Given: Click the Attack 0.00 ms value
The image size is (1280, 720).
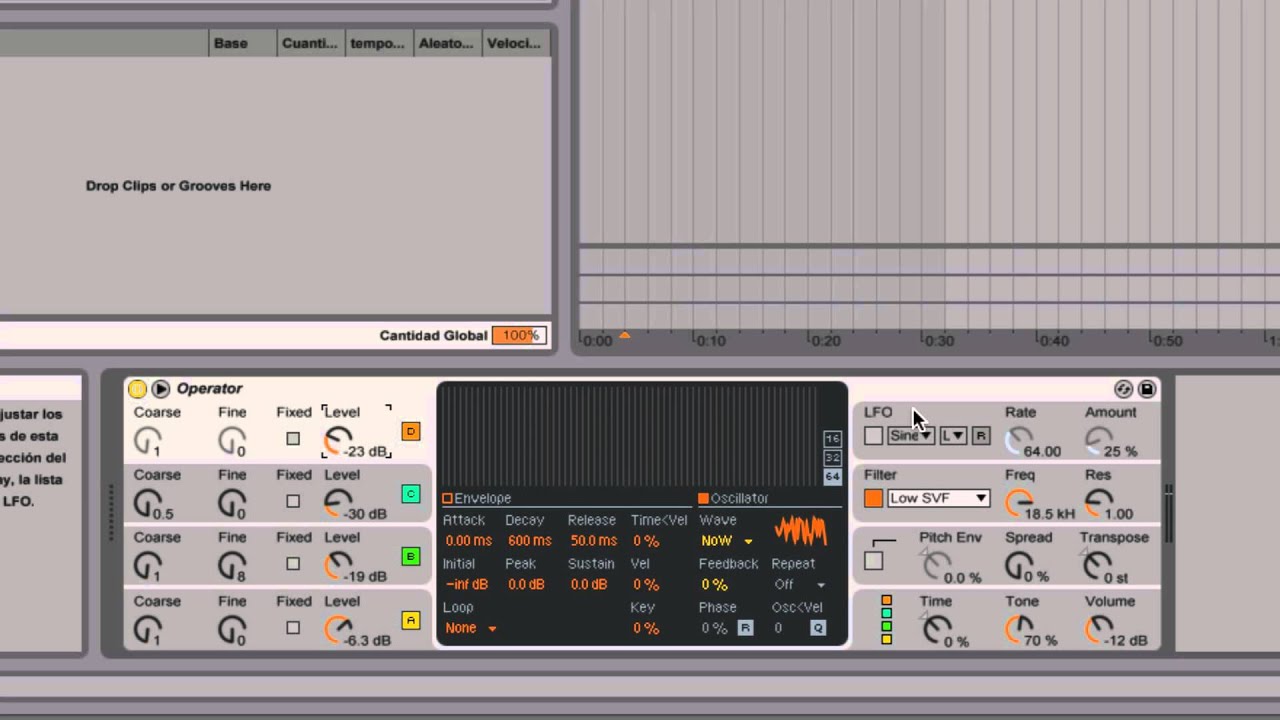Looking at the screenshot, I should coord(468,541).
